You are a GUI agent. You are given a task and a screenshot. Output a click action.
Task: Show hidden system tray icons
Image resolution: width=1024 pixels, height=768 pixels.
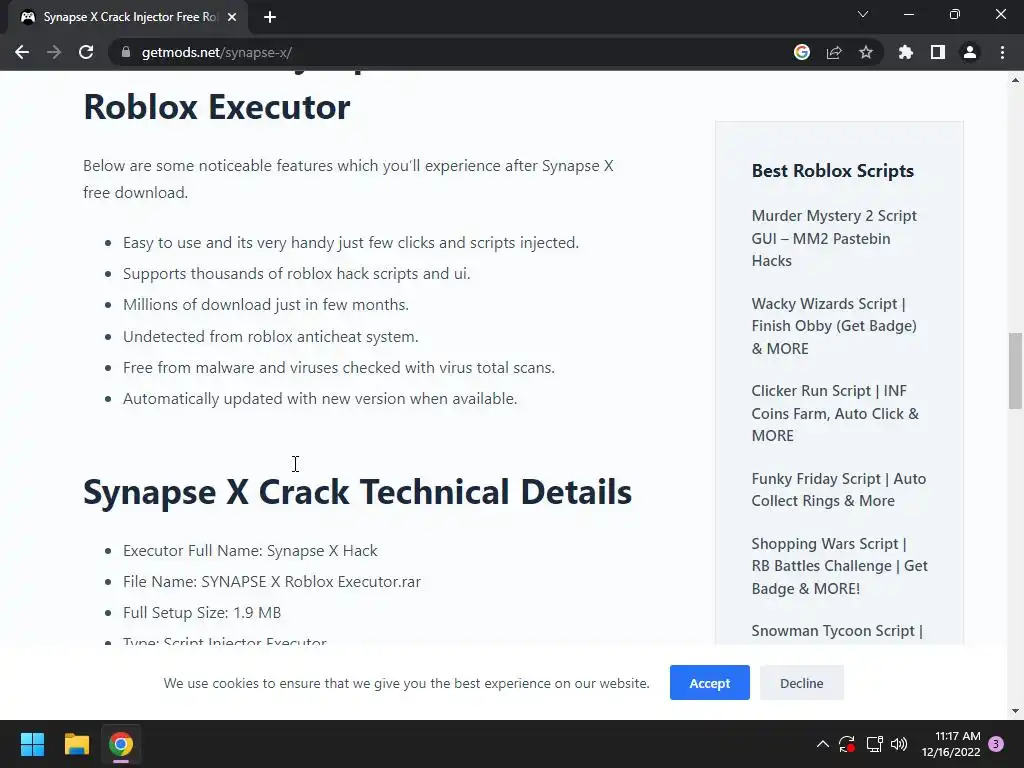click(823, 744)
